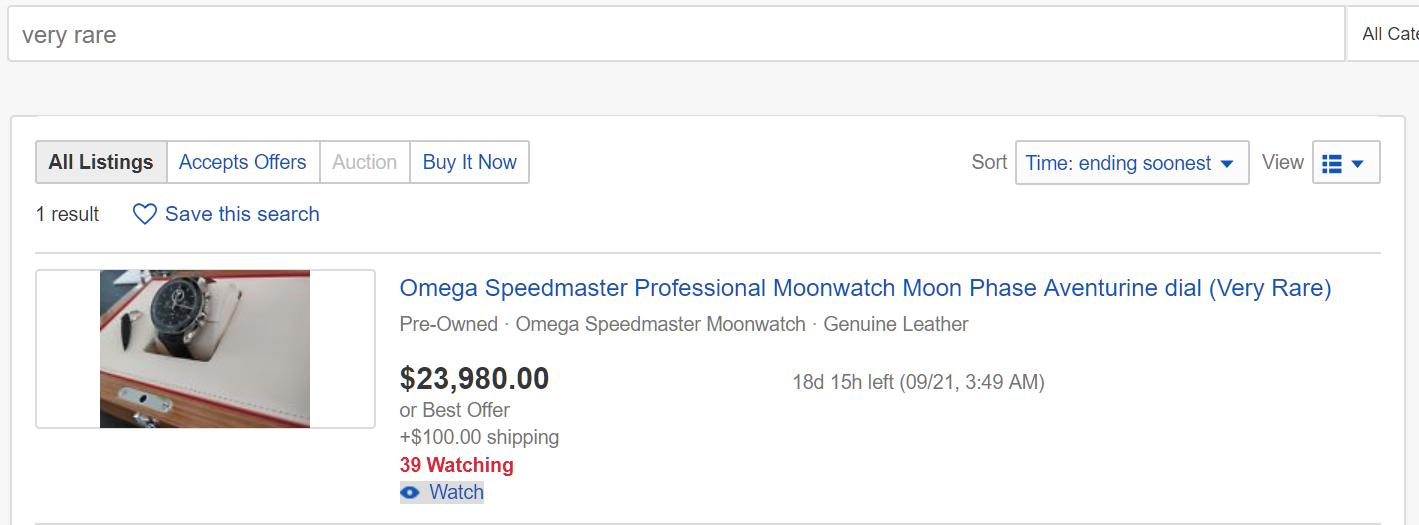Viewport: 1419px width, 525px height.
Task: Switch to the Buy It Now tab
Action: [x=469, y=162]
